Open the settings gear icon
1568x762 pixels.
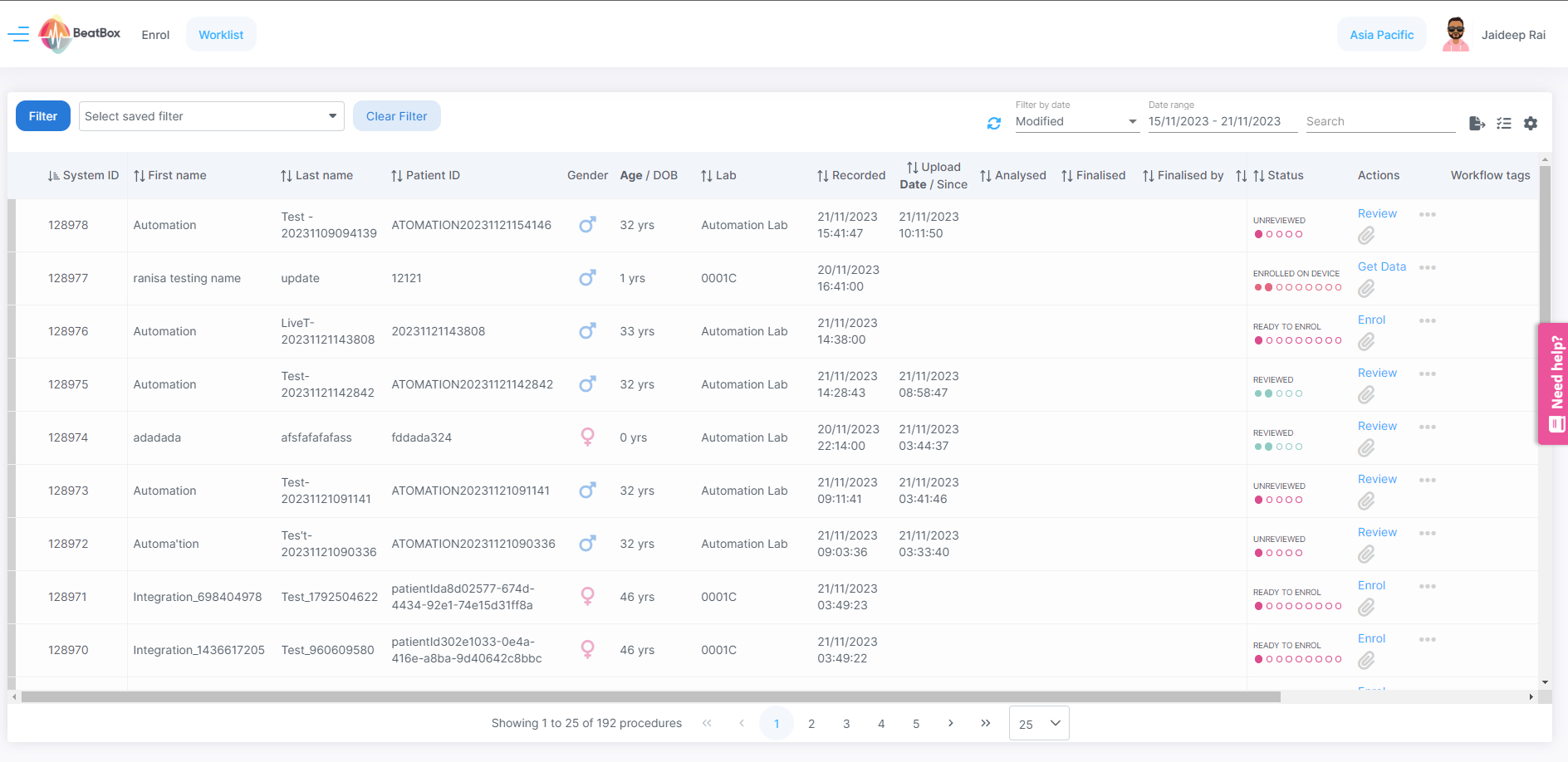click(1530, 123)
